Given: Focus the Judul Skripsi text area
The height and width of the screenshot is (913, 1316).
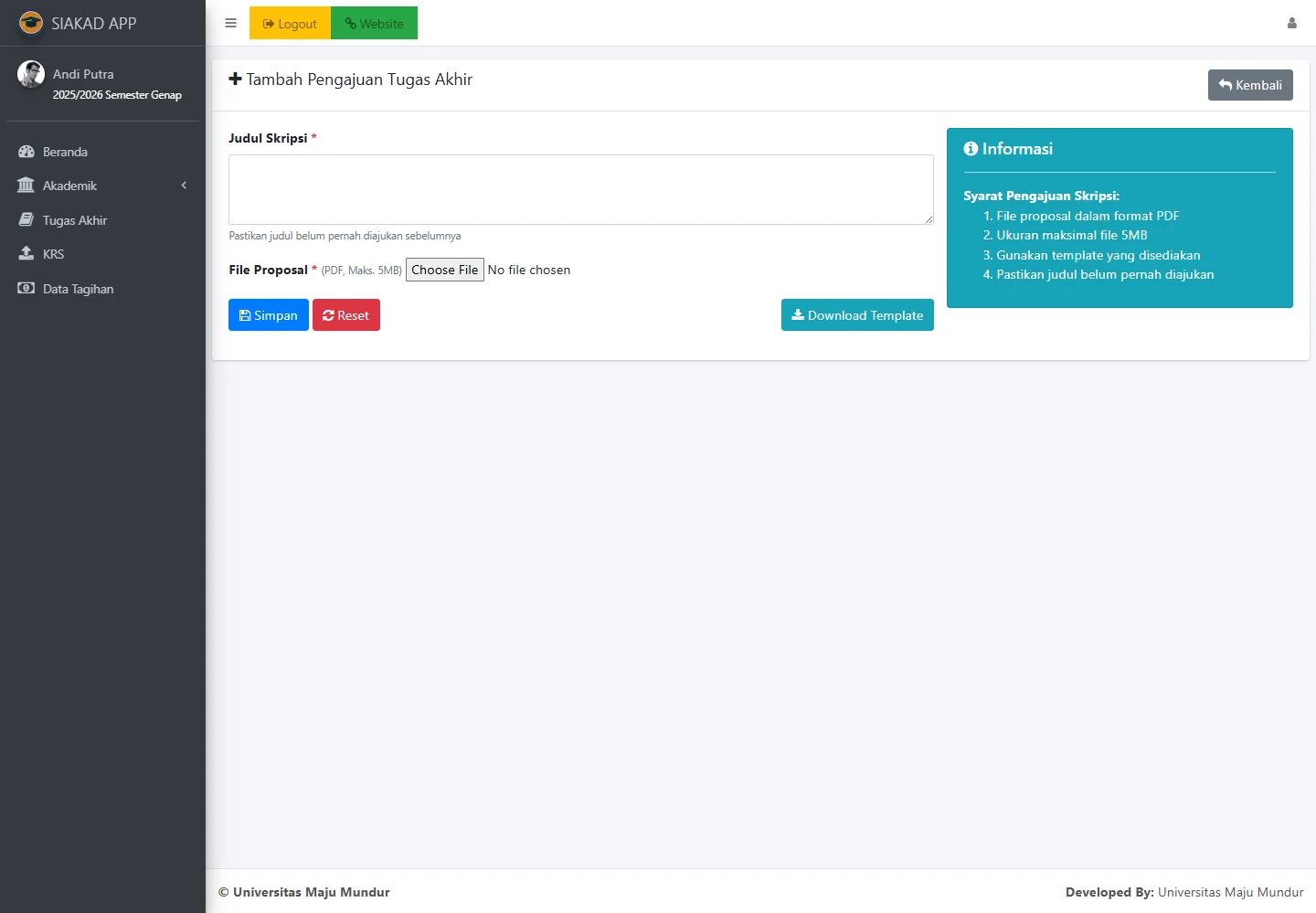Looking at the screenshot, I should [x=580, y=189].
